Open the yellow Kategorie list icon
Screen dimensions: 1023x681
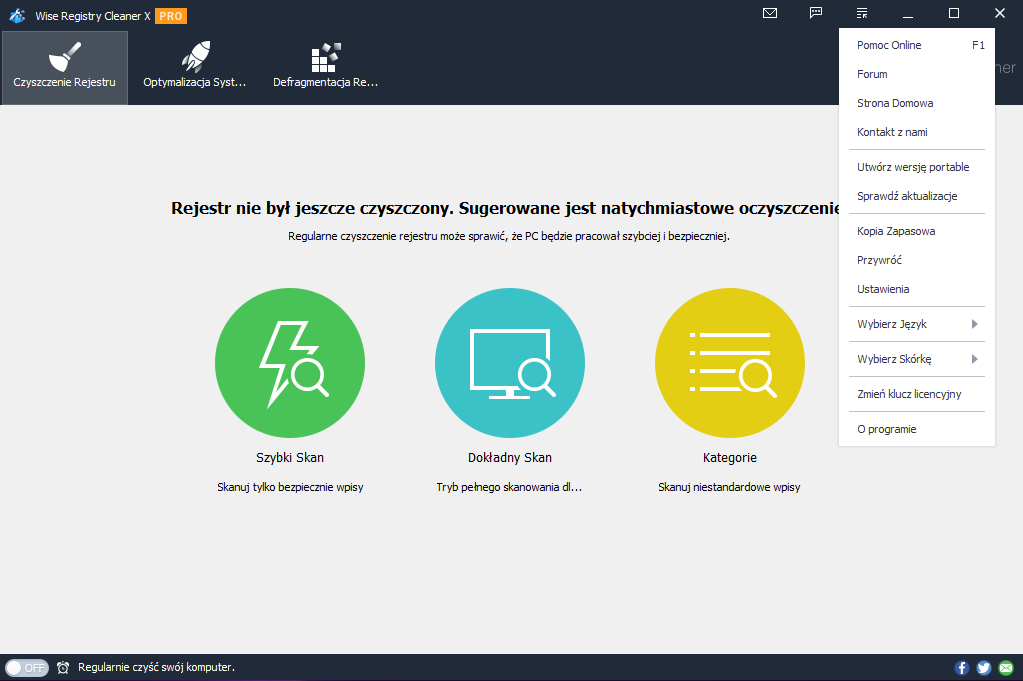click(x=729, y=363)
